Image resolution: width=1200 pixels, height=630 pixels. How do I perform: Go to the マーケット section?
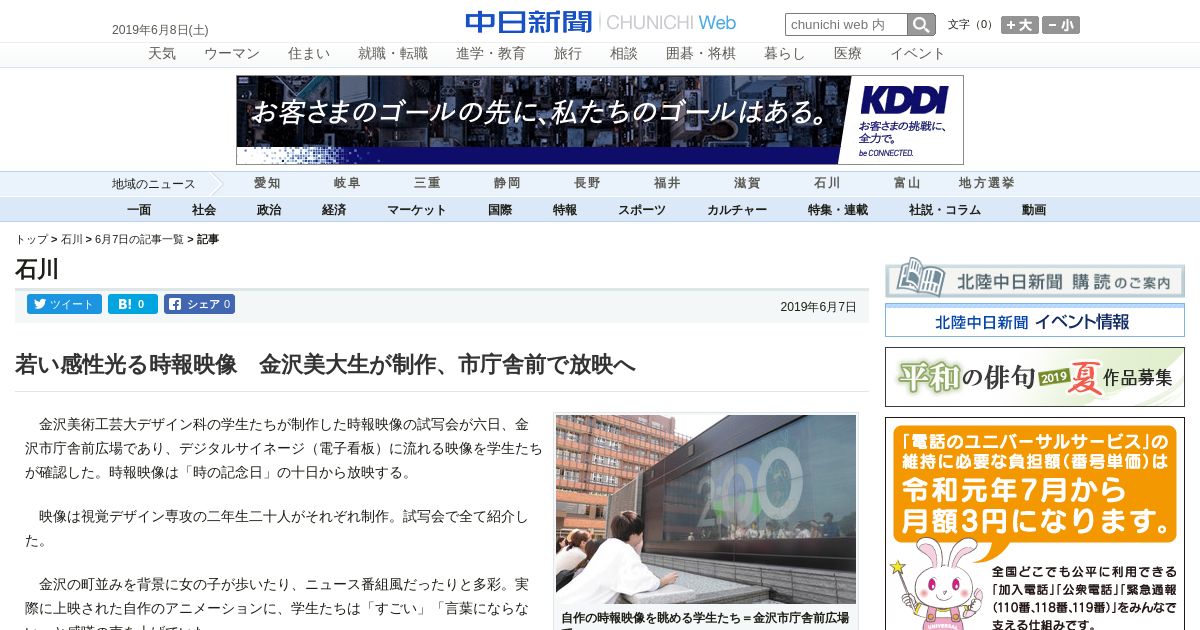(x=417, y=210)
